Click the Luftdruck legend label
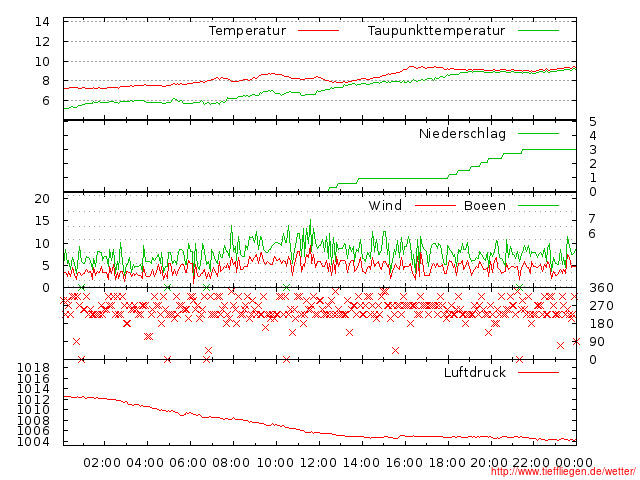 click(475, 372)
